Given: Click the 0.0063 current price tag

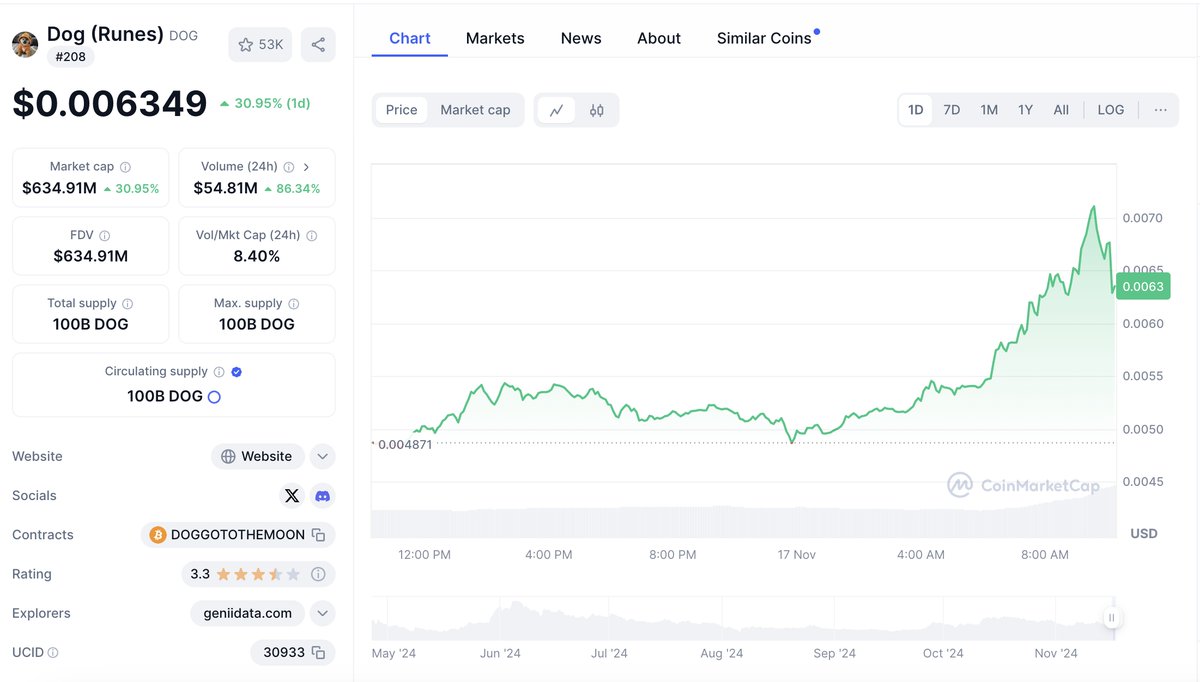Looking at the screenshot, I should pos(1142,286).
